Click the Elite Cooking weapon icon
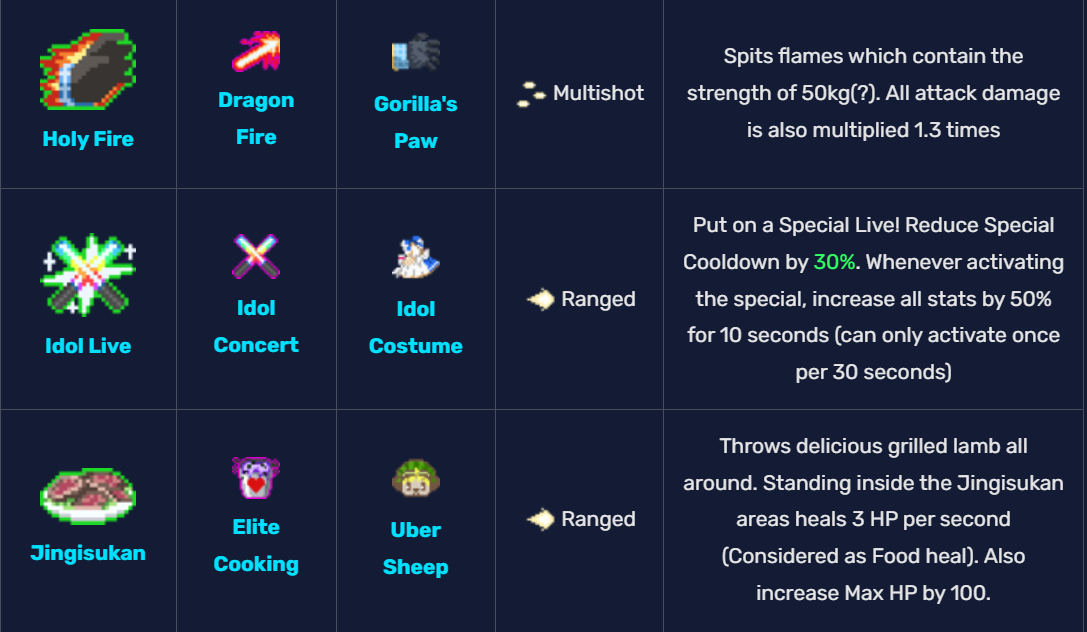Screen dimensions: 1087x632 click(x=256, y=478)
